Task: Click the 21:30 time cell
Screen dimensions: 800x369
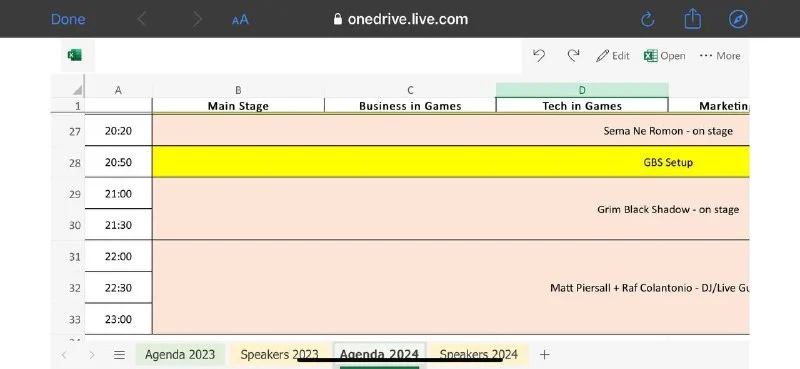Action: tap(118, 225)
